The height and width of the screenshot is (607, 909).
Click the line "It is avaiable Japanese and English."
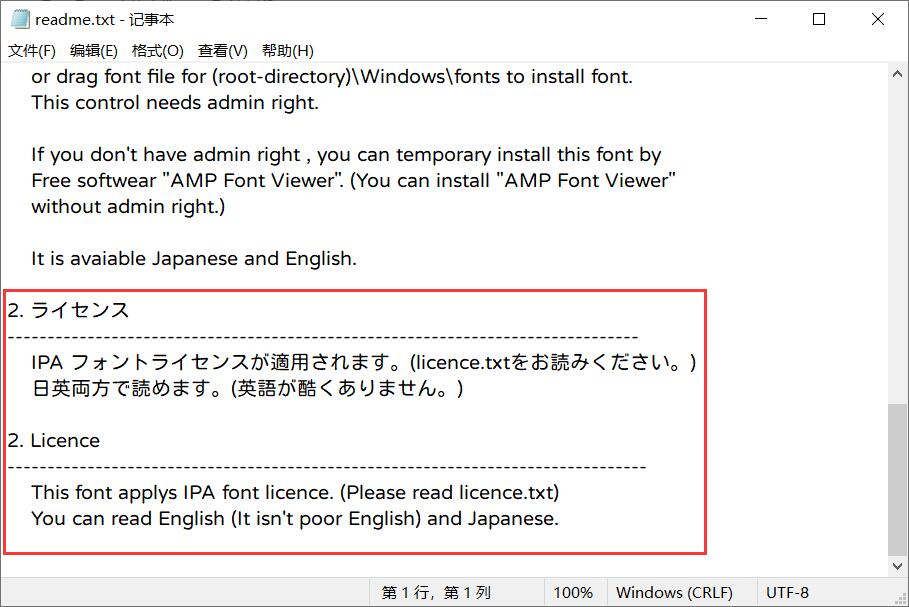(x=194, y=259)
